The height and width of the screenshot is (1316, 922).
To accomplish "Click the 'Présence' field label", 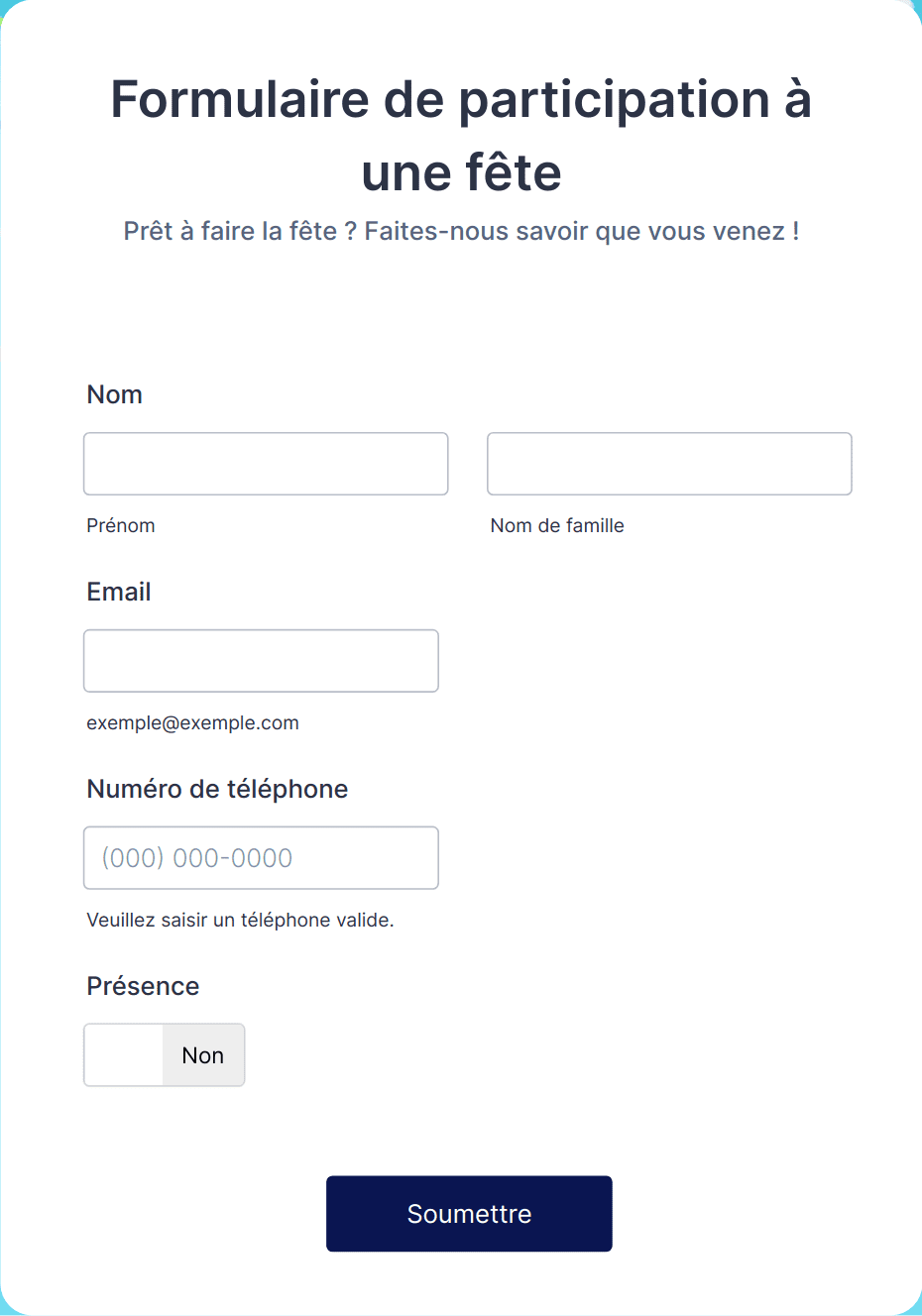I will click(143, 986).
